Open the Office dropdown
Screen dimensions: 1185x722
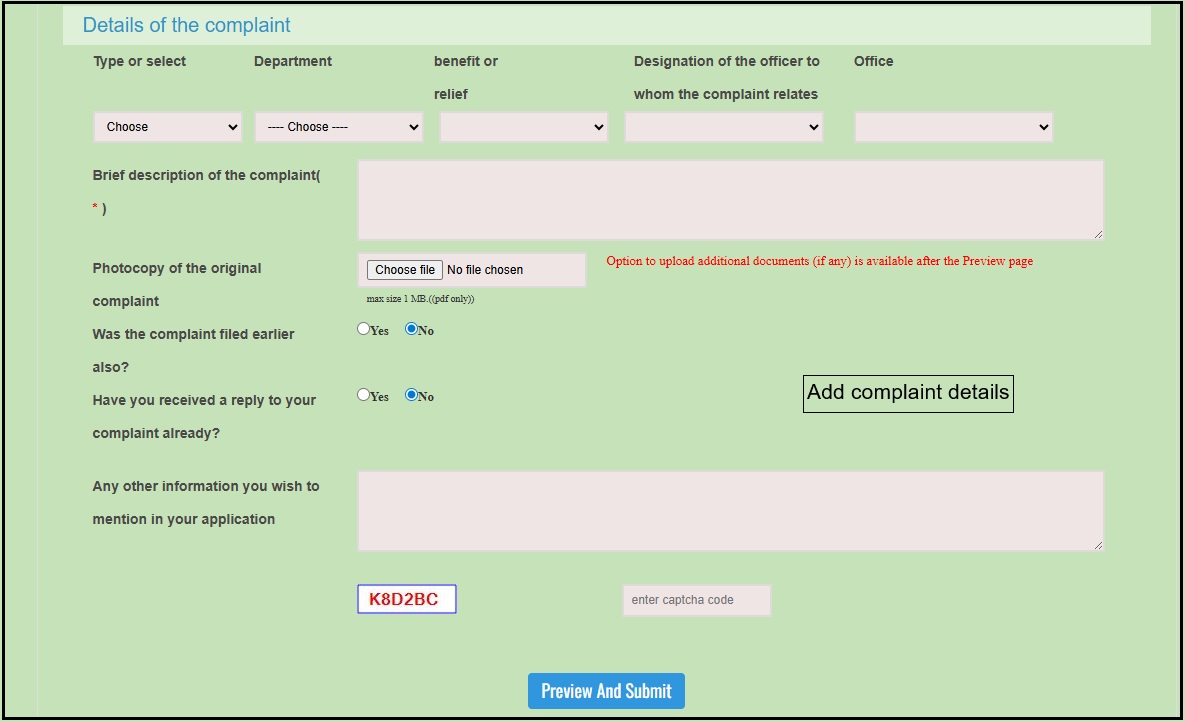click(x=953, y=127)
